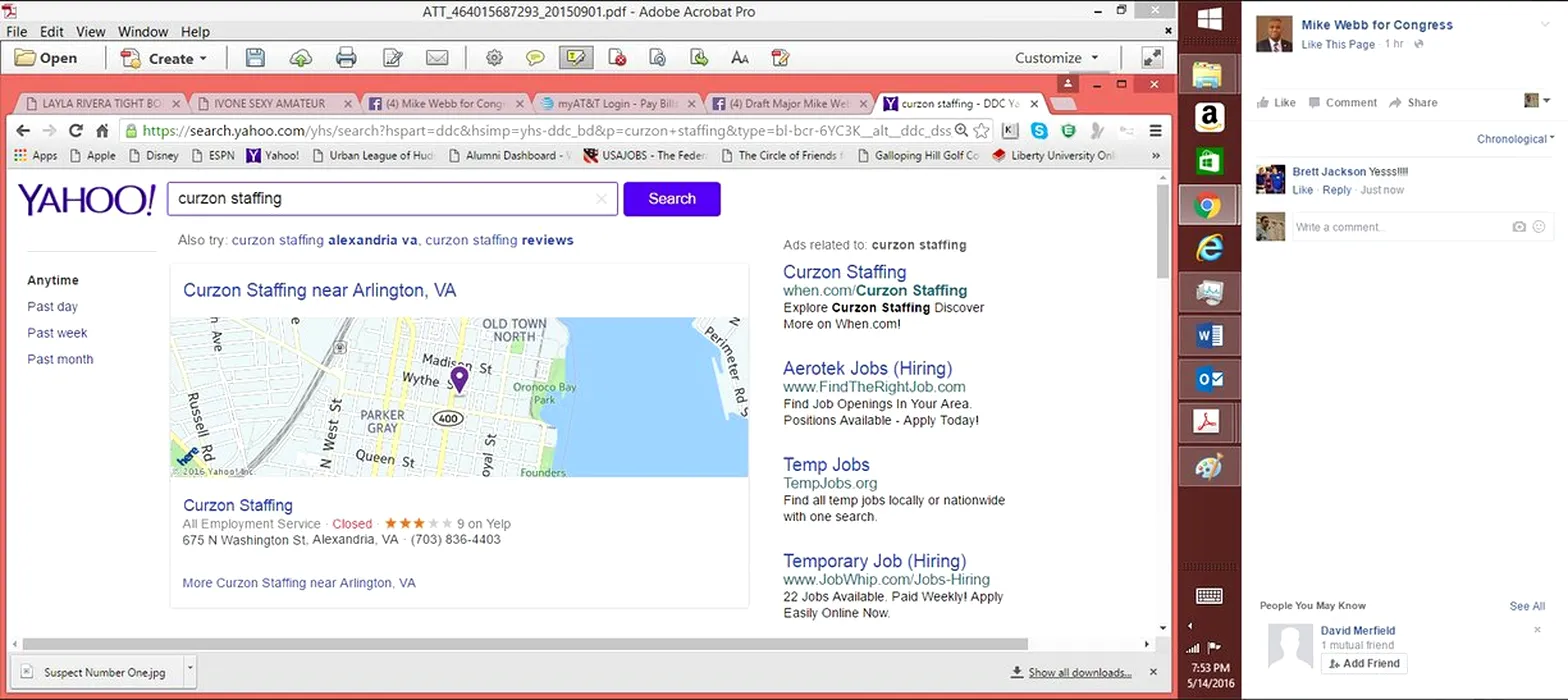Open the View menu
This screenshot has width=1568, height=700.
(x=90, y=32)
